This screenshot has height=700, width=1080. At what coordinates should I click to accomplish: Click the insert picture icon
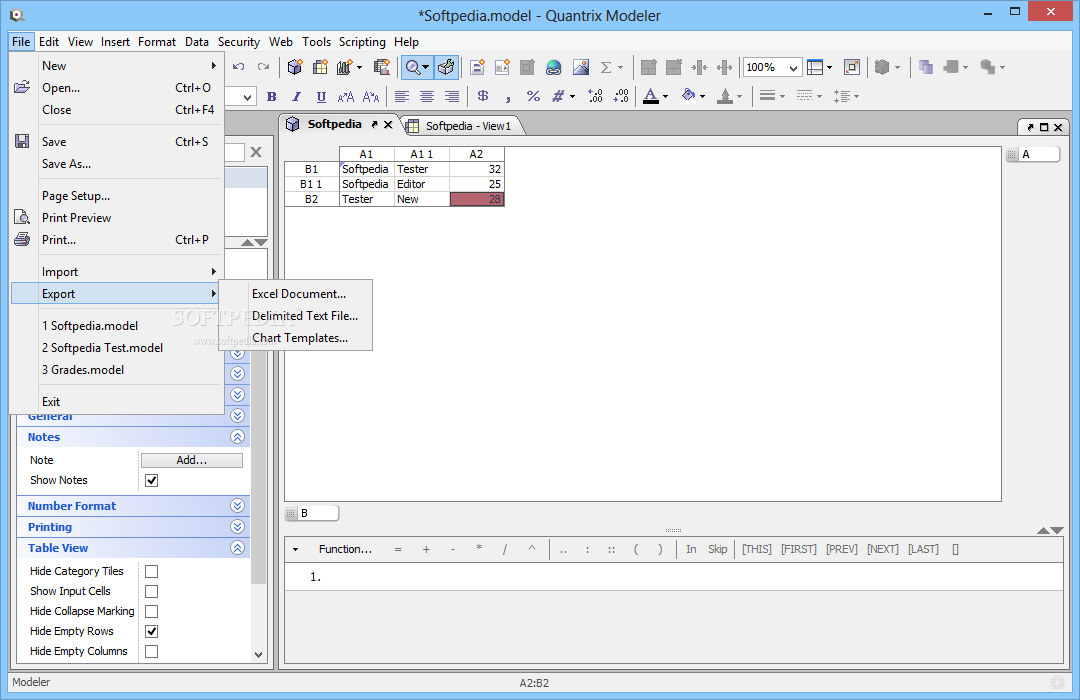581,67
